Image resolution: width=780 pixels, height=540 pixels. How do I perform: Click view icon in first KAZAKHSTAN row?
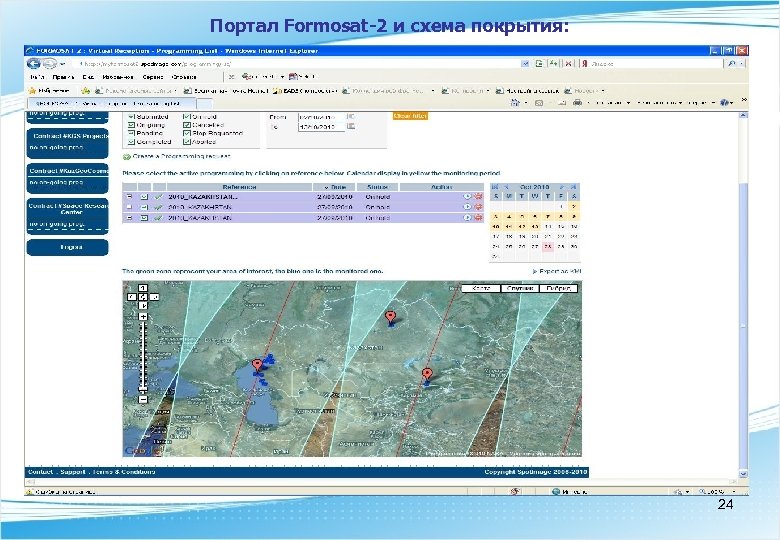coord(467,196)
